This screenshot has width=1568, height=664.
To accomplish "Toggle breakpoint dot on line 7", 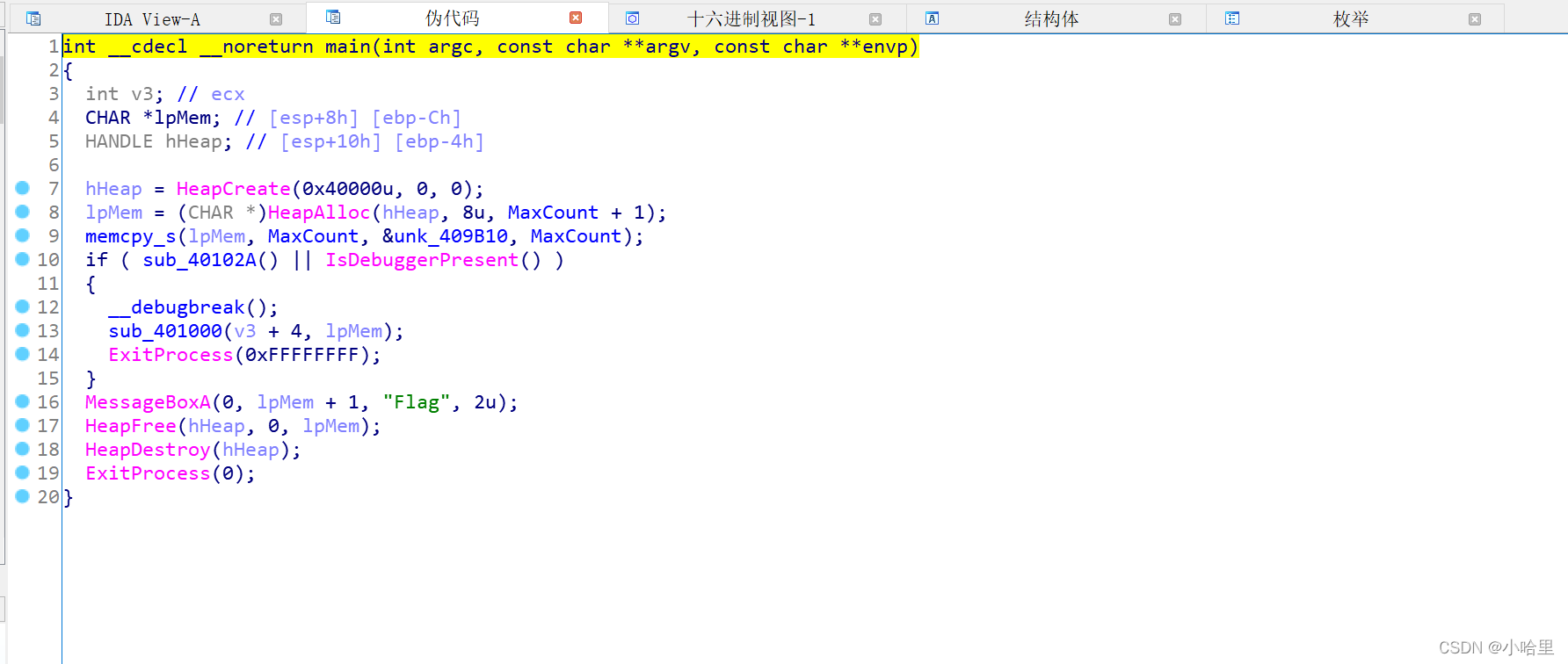I will (23, 188).
